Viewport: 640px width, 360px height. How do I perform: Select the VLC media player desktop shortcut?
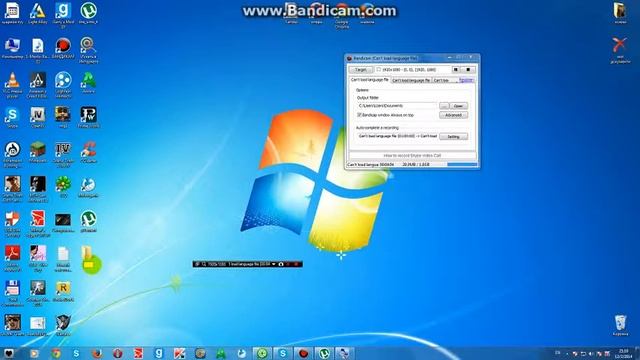[12, 84]
